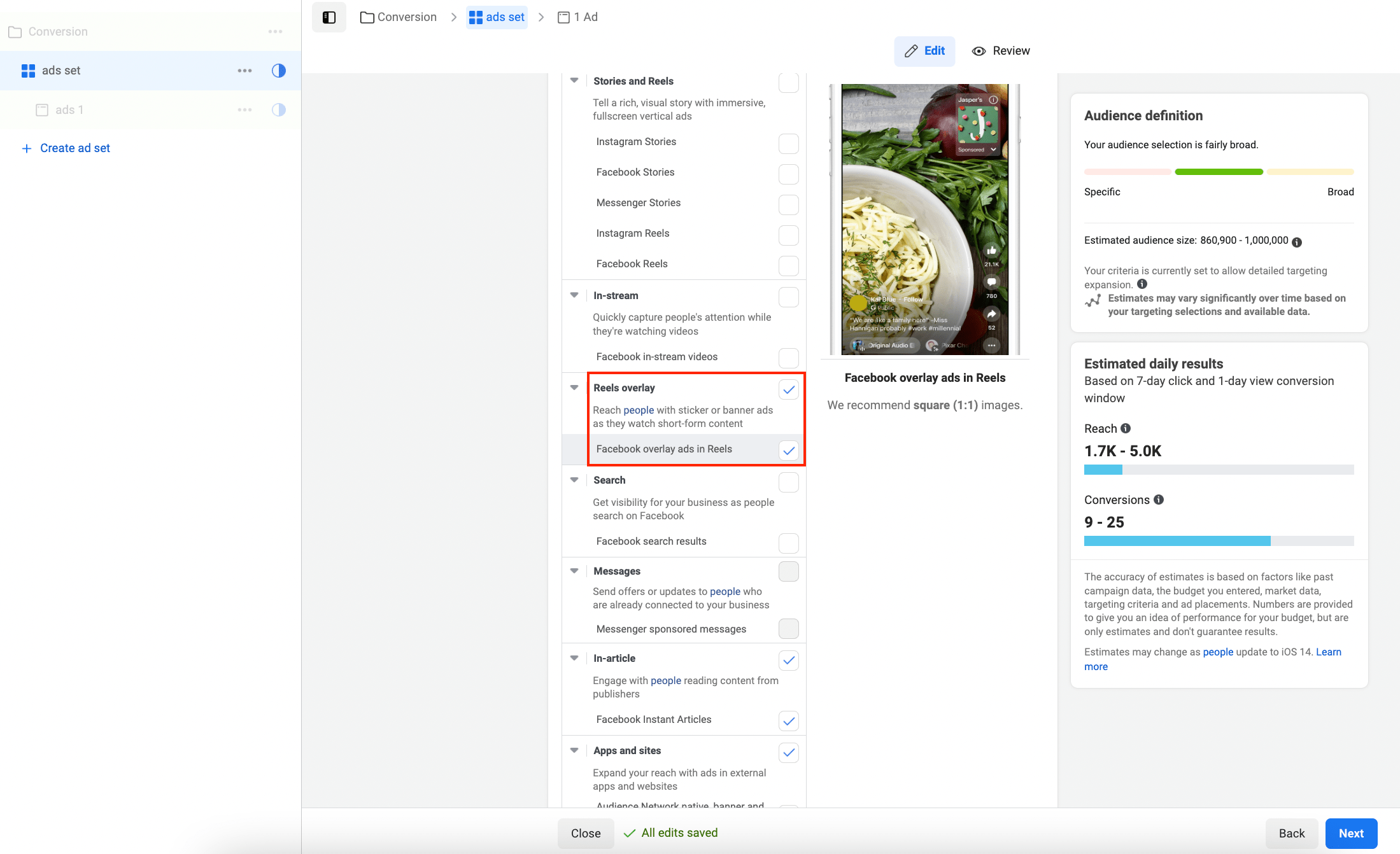Click the Conversions info icon

(x=1159, y=500)
